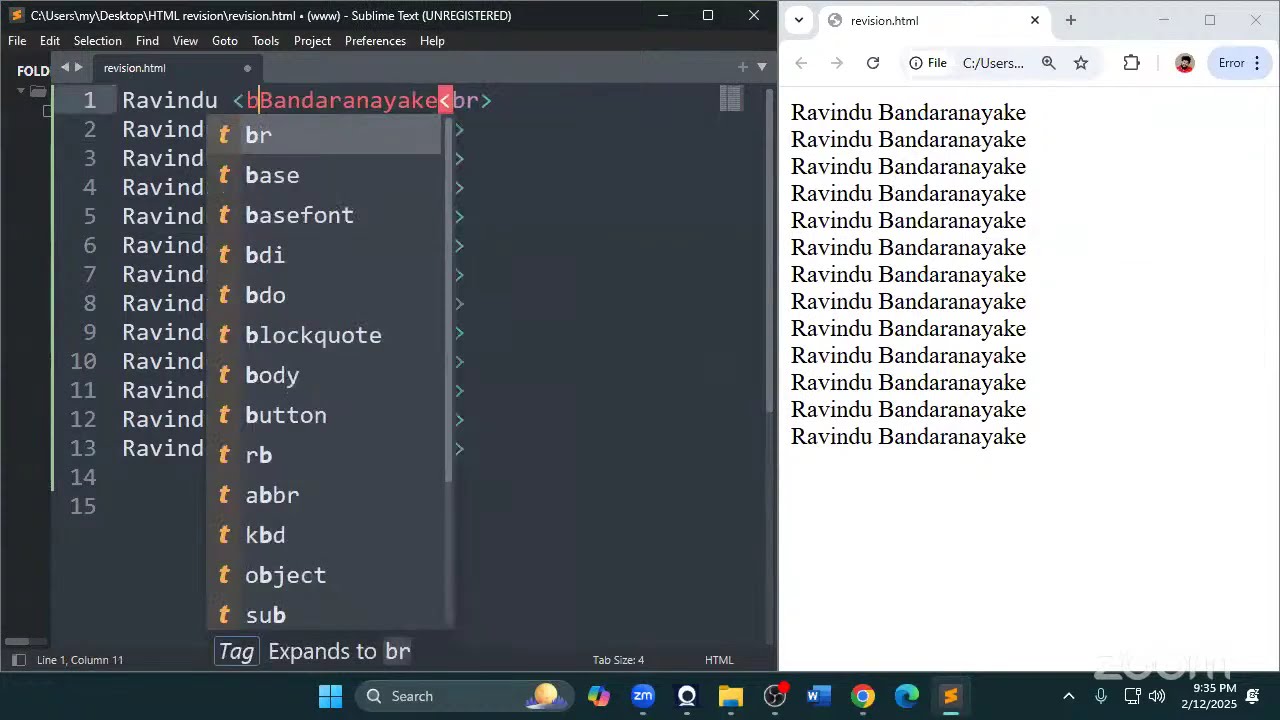
Task: Change Tab Size: 4 setting
Action: 618,660
